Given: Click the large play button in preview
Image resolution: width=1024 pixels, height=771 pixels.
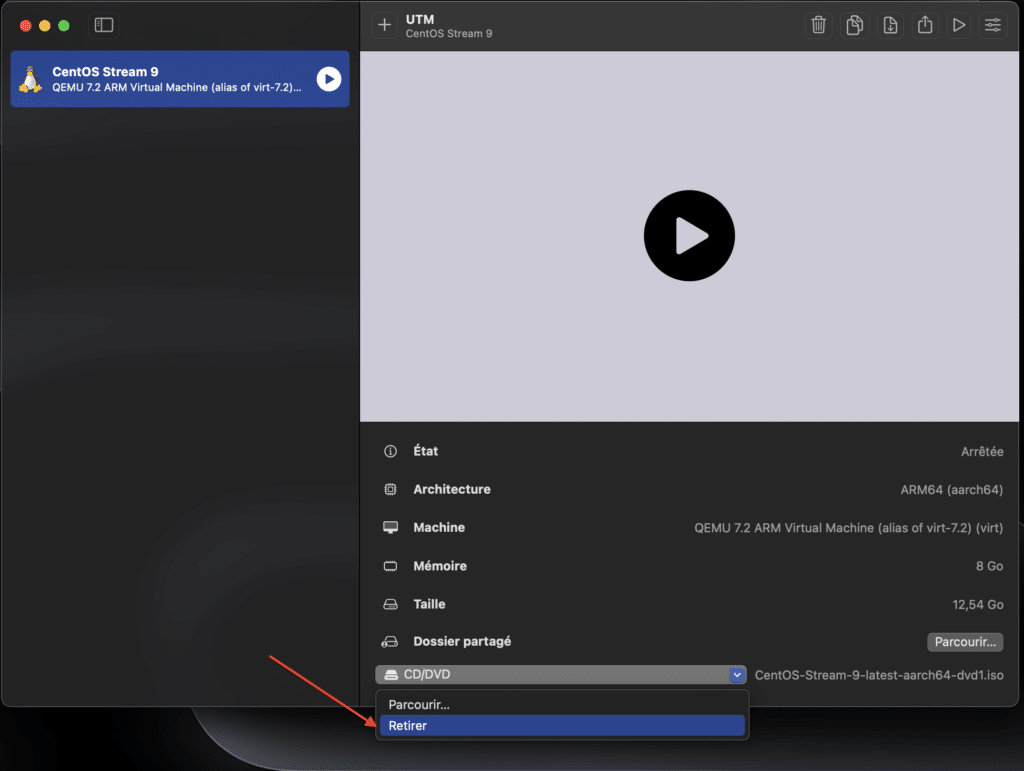Looking at the screenshot, I should 689,236.
